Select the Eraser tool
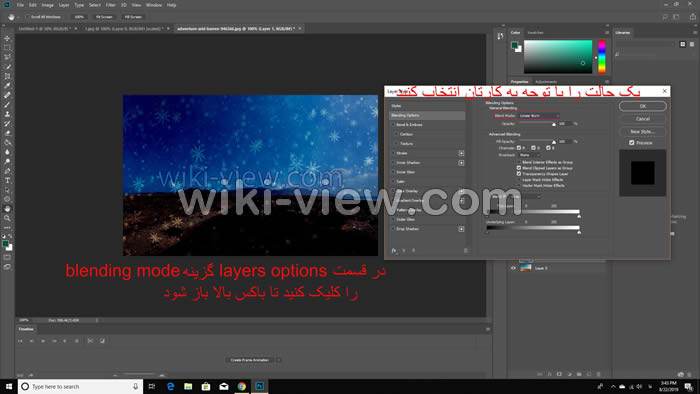Image resolution: width=700 pixels, height=394 pixels. (x=7, y=133)
